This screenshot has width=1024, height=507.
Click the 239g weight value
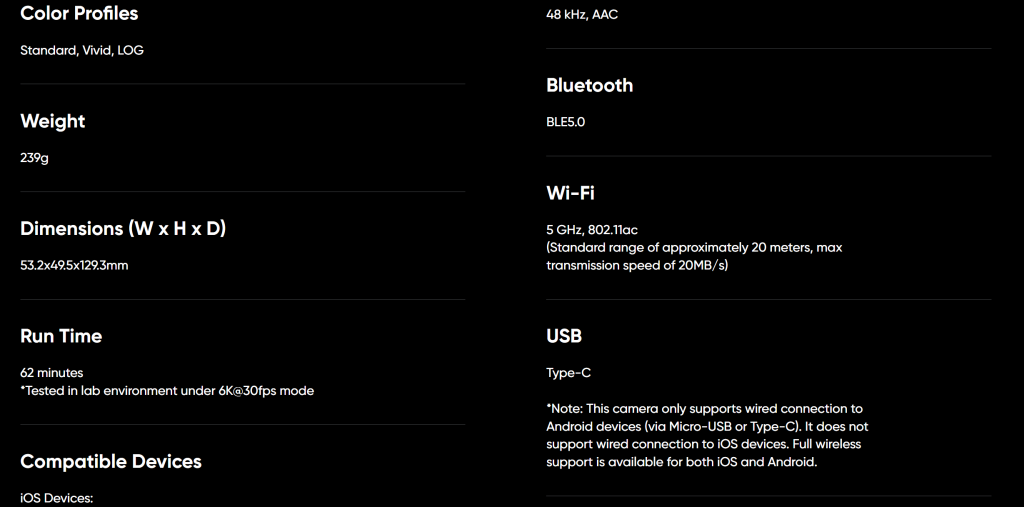point(34,158)
